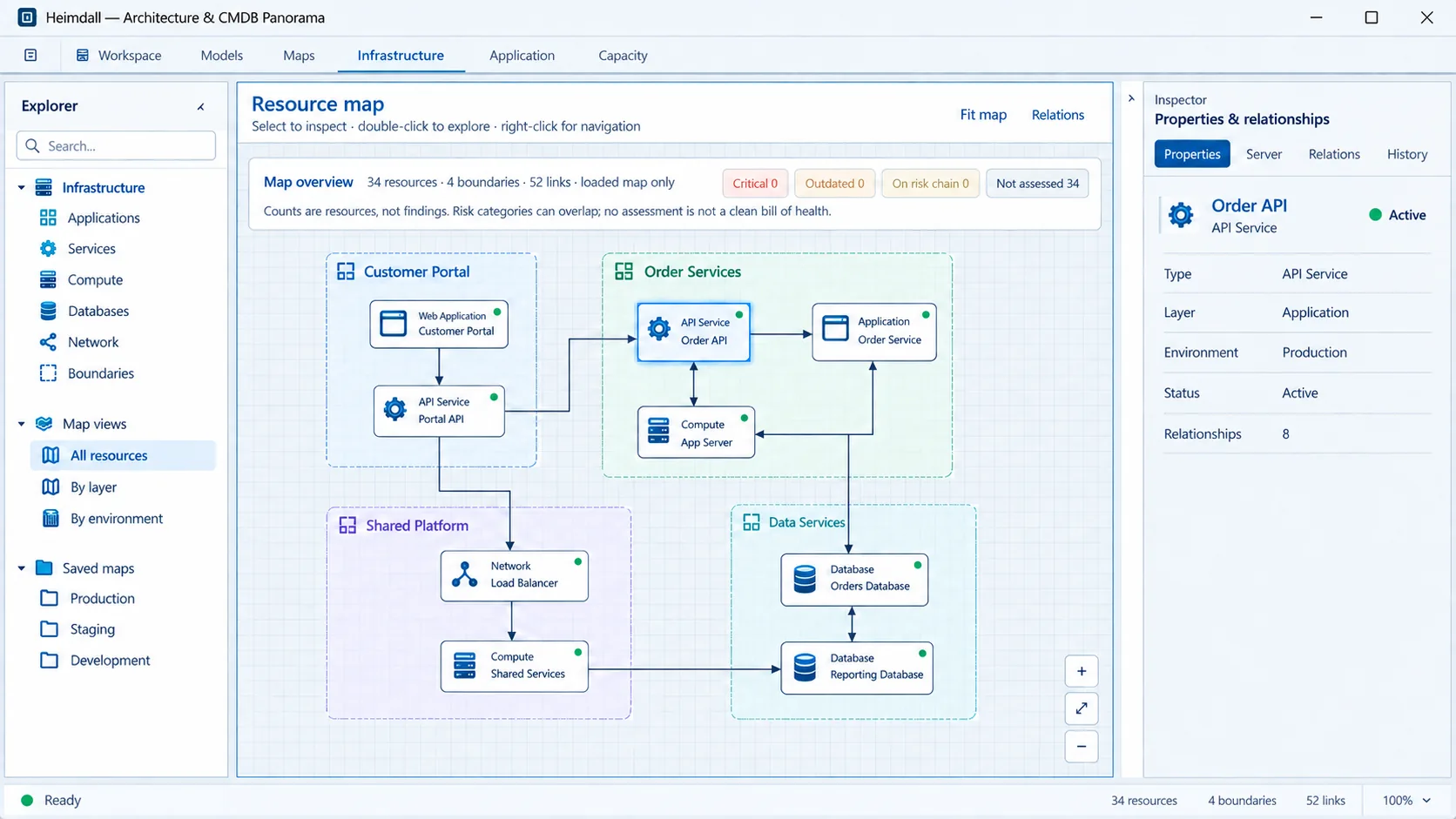Select the Reporting Database node on map

coord(857,668)
